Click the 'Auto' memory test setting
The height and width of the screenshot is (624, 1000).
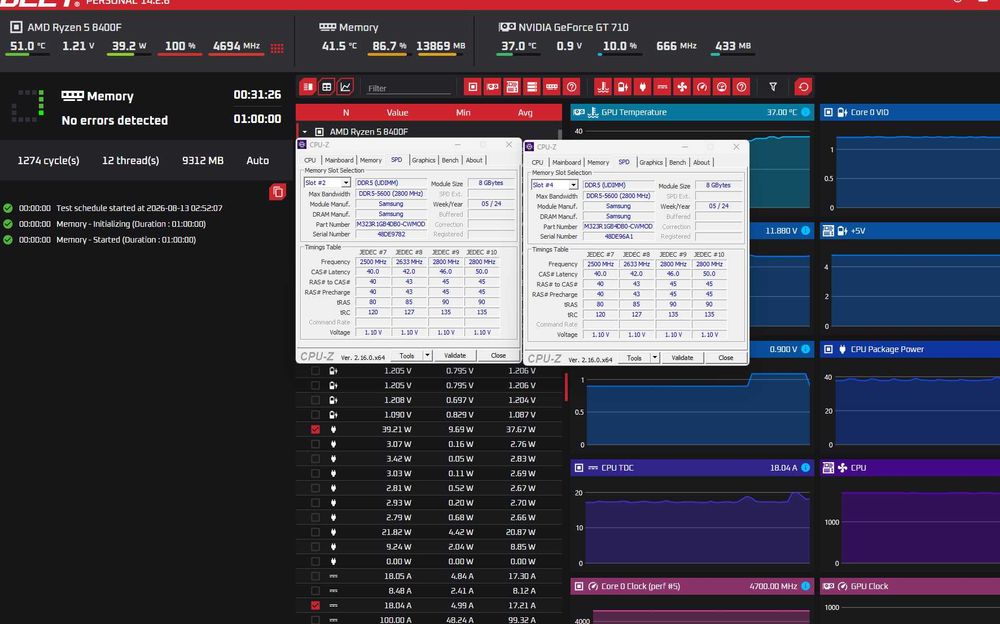258,161
